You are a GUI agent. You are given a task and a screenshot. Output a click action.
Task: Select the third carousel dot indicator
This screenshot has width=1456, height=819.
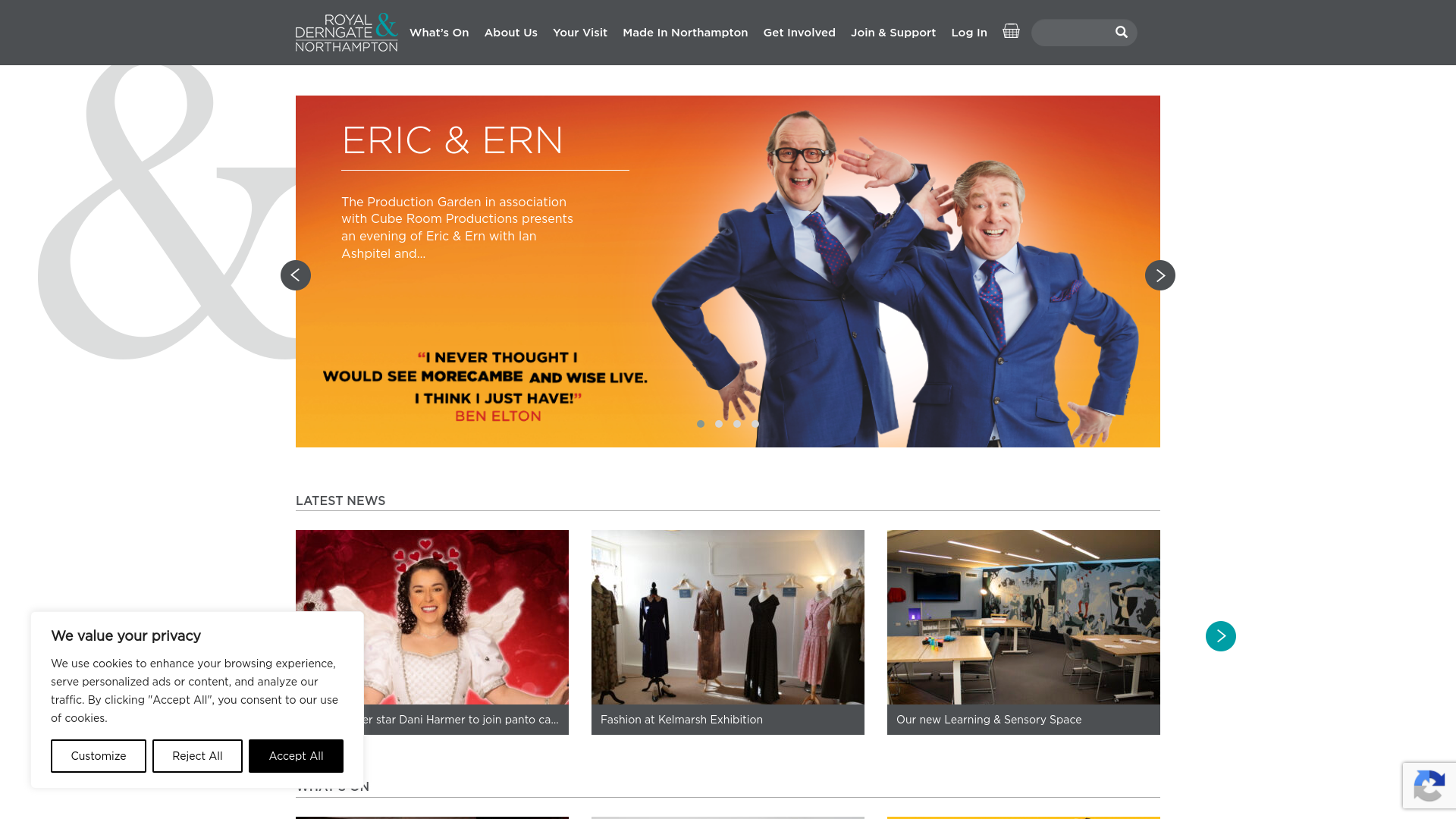[737, 424]
